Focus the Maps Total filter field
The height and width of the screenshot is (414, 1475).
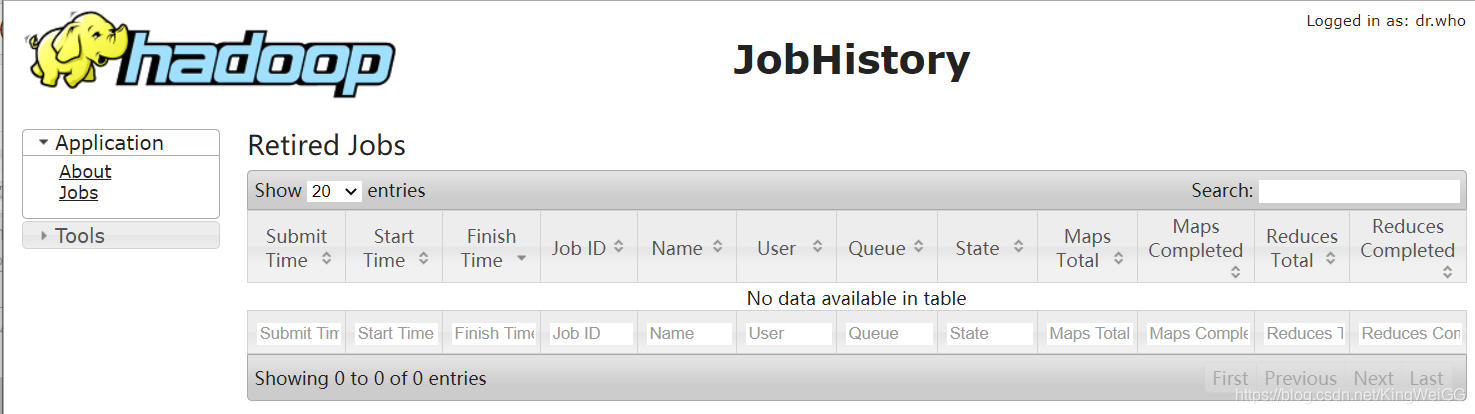pyautogui.click(x=1089, y=334)
